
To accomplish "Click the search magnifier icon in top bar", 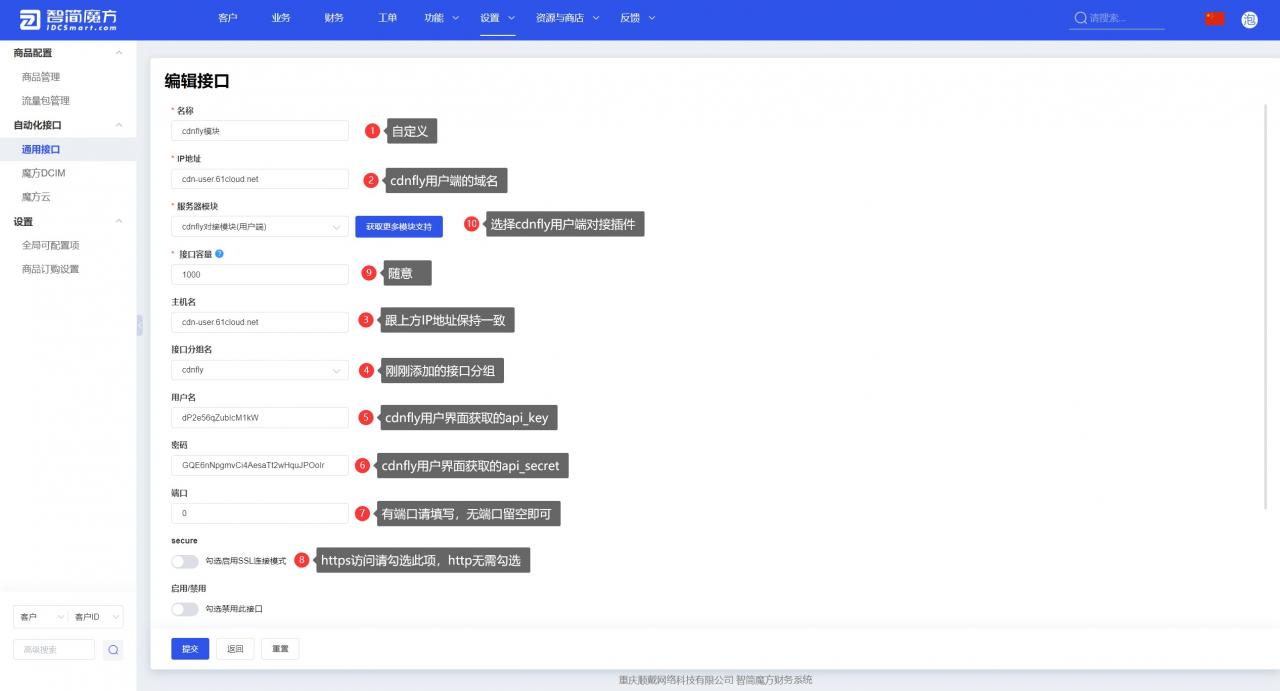I will 1080,18.
